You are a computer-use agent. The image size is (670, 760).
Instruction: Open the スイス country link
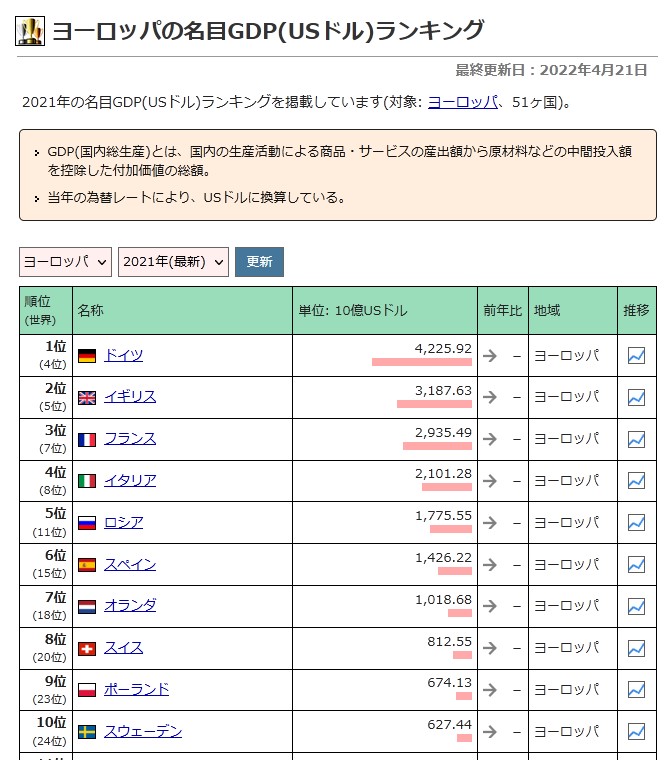123,648
